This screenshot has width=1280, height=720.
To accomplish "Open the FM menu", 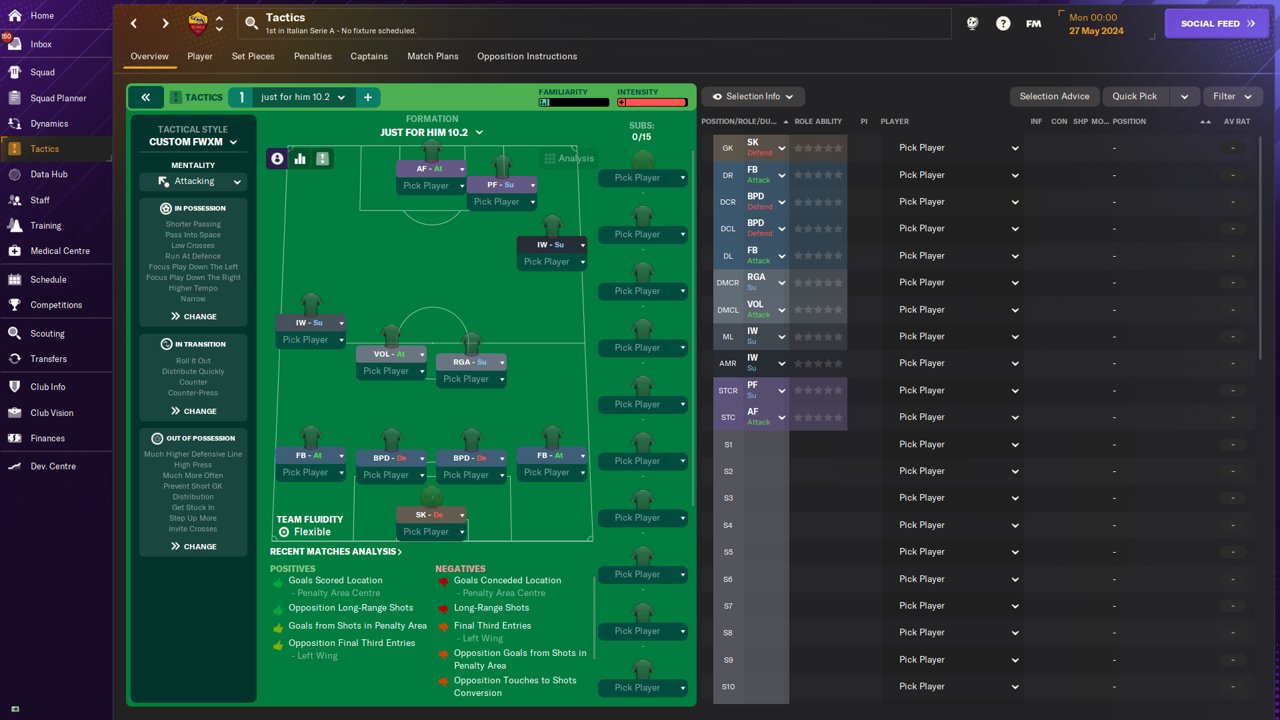I will point(1034,23).
